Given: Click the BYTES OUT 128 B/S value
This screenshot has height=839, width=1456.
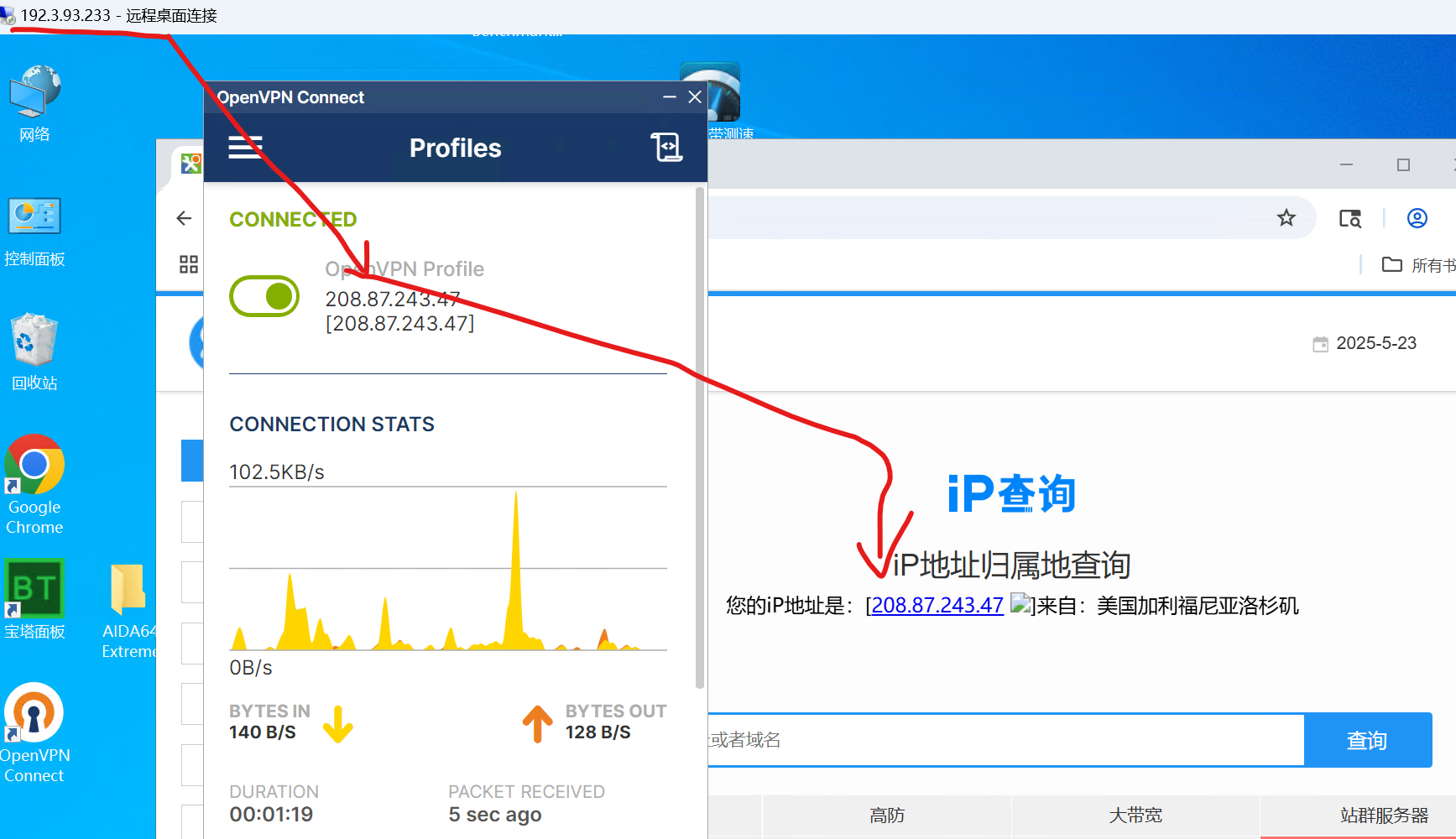Looking at the screenshot, I should click(x=598, y=732).
